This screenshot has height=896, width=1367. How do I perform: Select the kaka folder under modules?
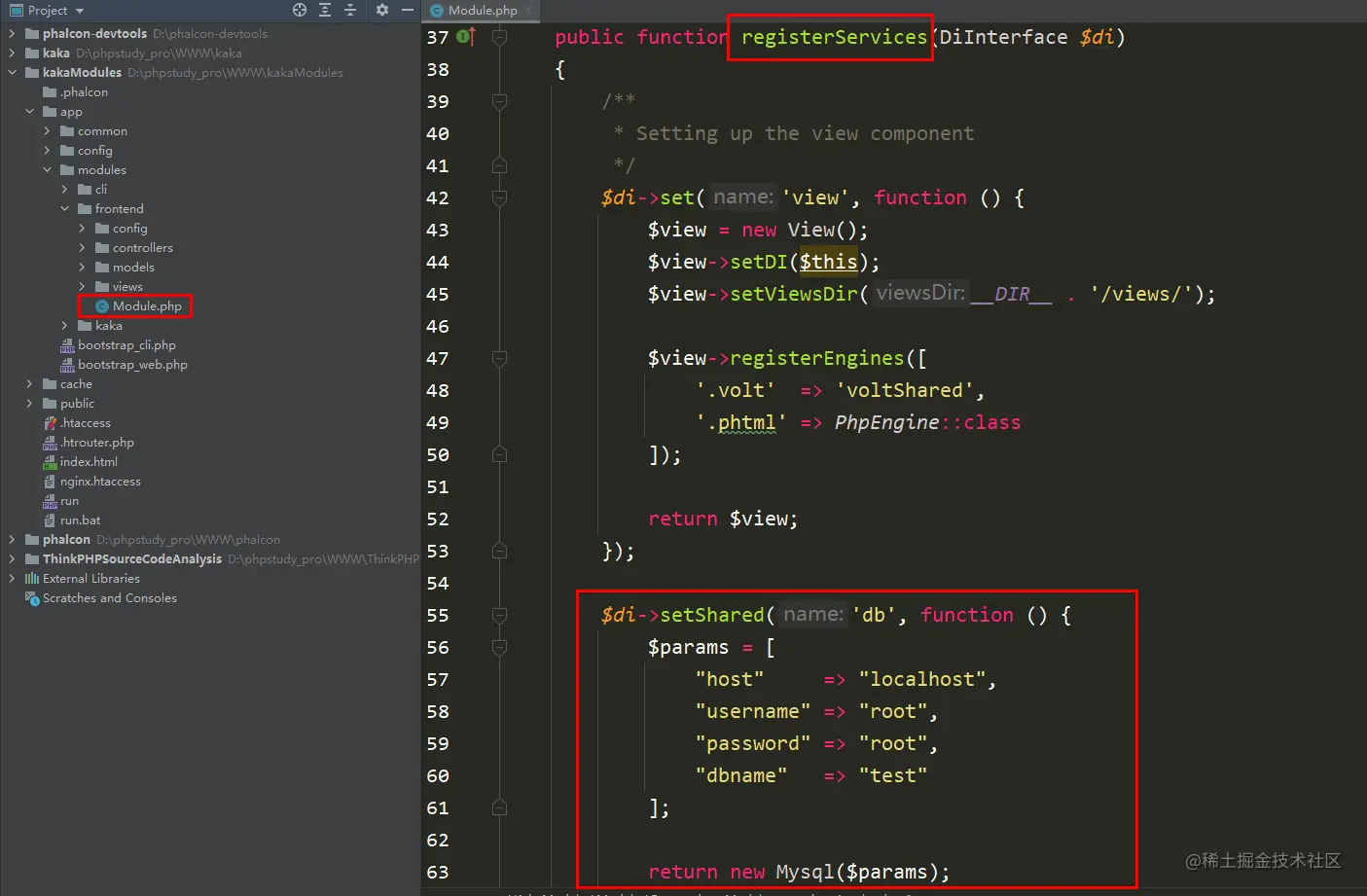(x=100, y=325)
